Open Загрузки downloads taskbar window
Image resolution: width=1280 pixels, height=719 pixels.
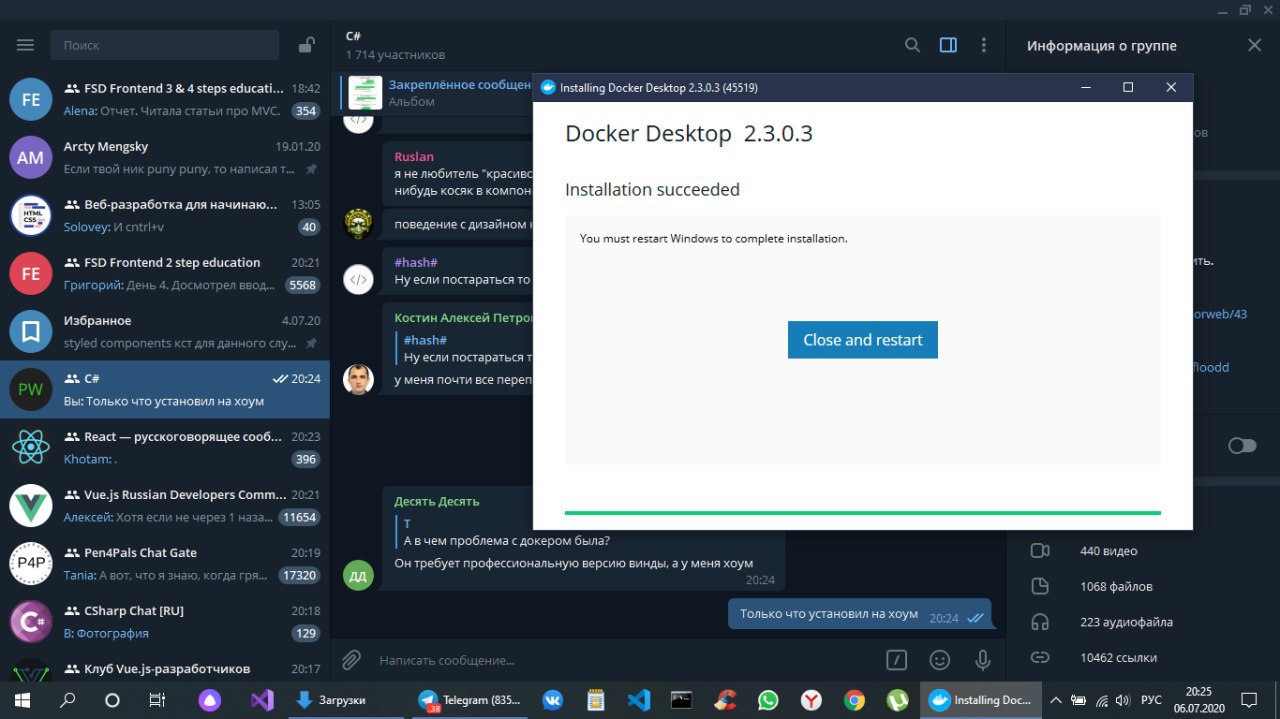pyautogui.click(x=345, y=700)
